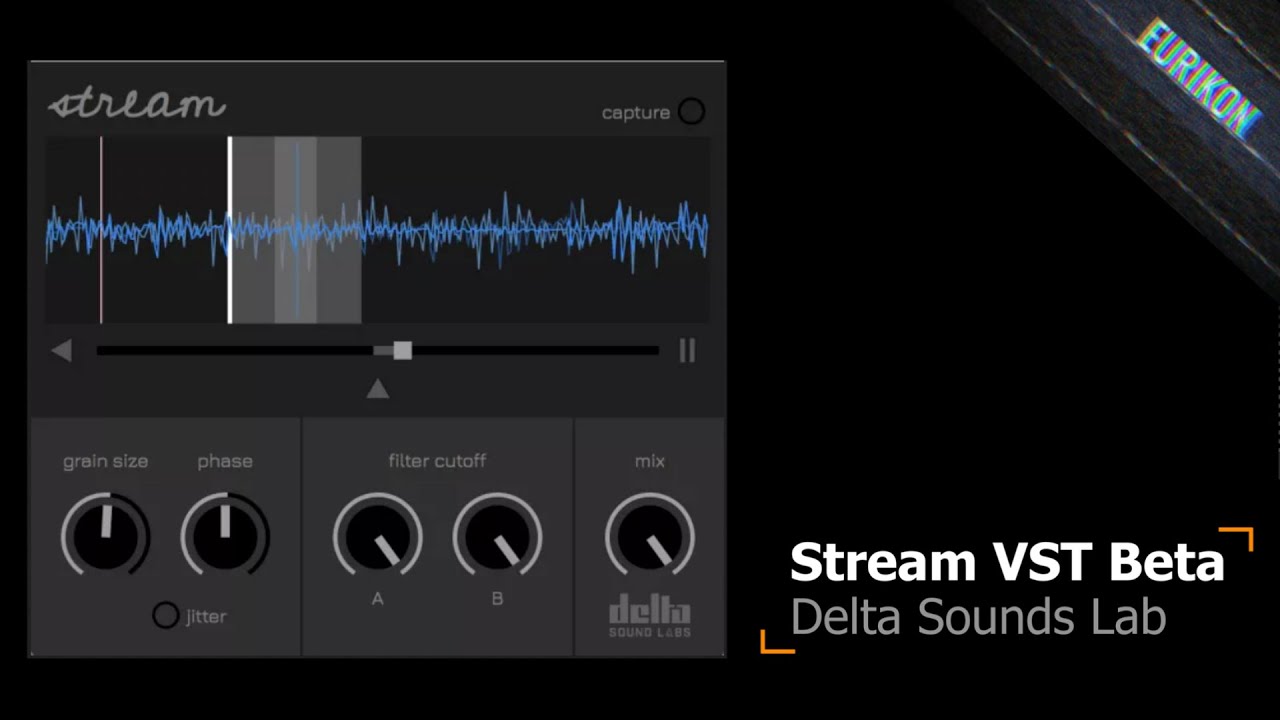Enable the jitter toggle
Viewport: 1280px width, 720px height.
(x=165, y=615)
